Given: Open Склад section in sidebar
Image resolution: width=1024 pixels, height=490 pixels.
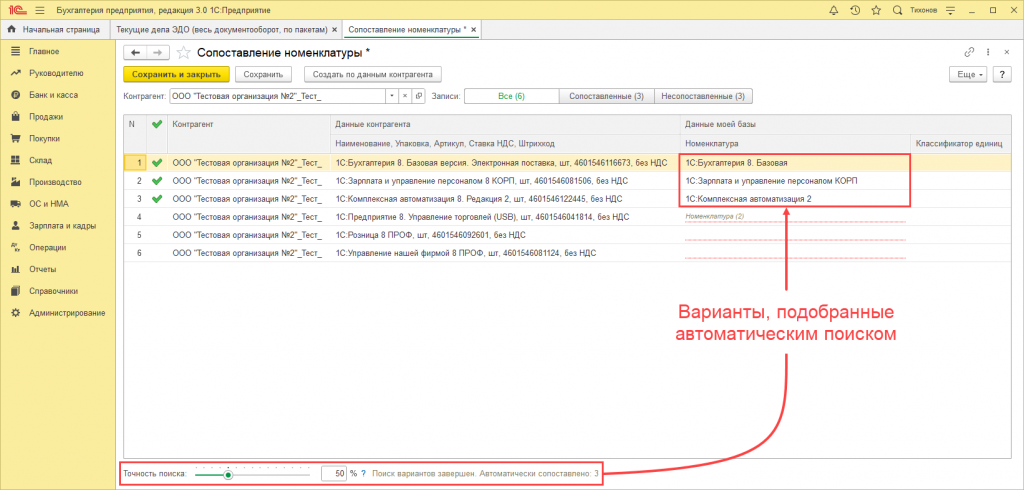Looking at the screenshot, I should click(x=40, y=160).
